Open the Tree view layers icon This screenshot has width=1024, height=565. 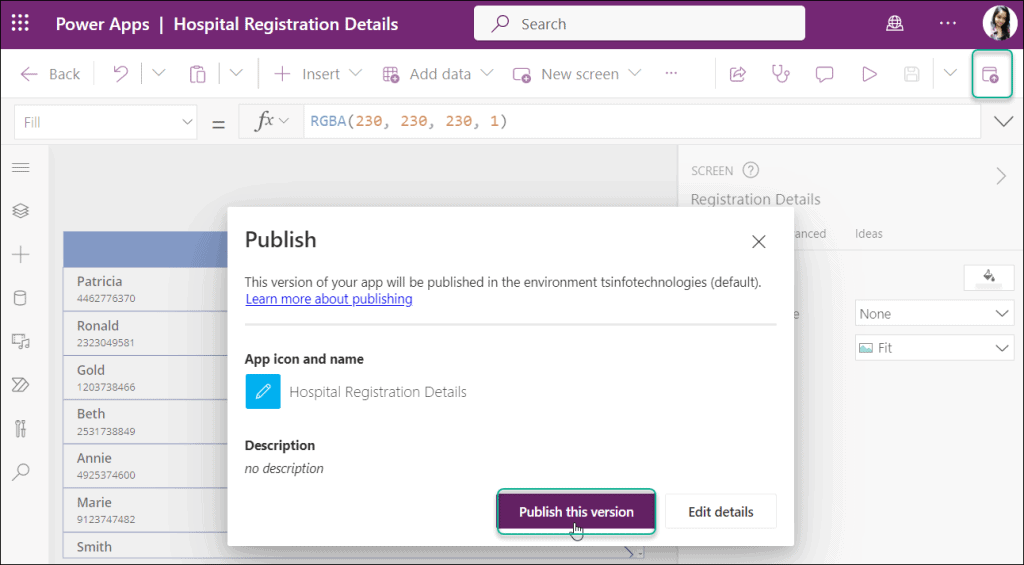(x=21, y=211)
